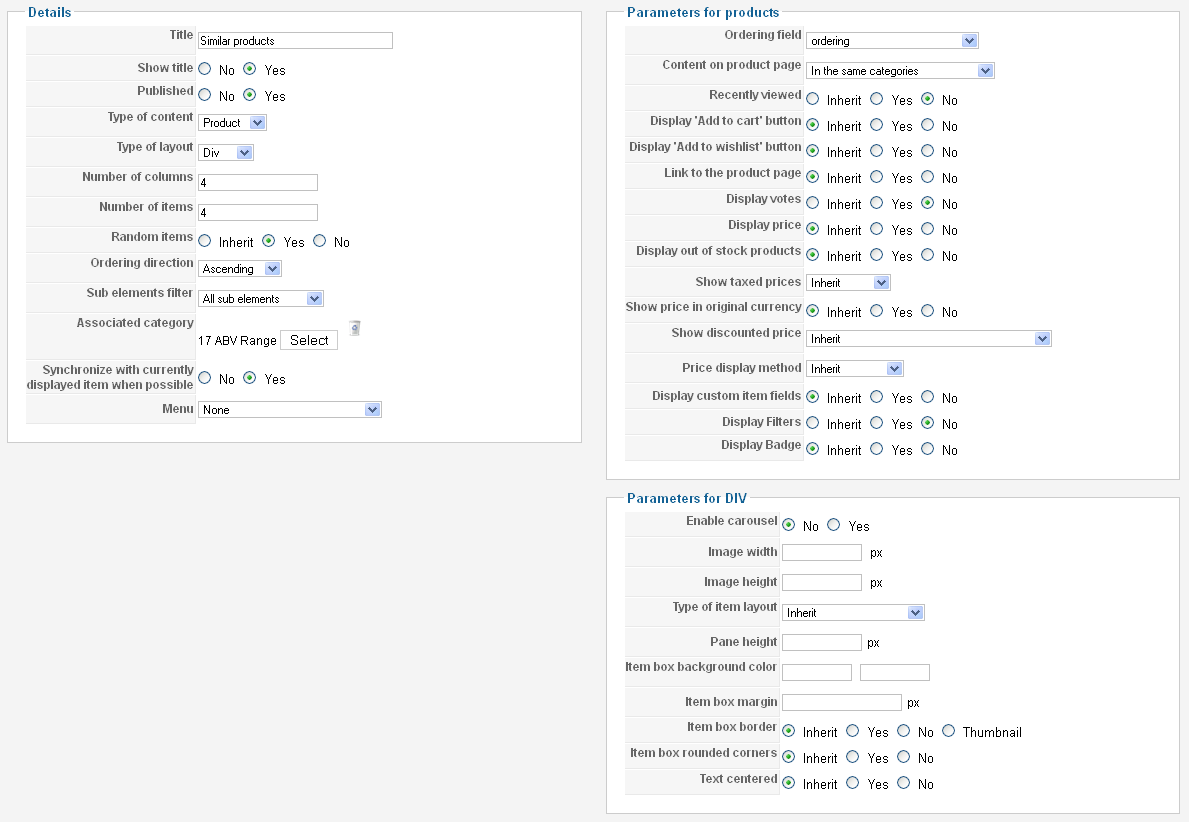Image resolution: width=1189 pixels, height=822 pixels.
Task: Expand the Show discounted price dropdown
Action: point(929,339)
